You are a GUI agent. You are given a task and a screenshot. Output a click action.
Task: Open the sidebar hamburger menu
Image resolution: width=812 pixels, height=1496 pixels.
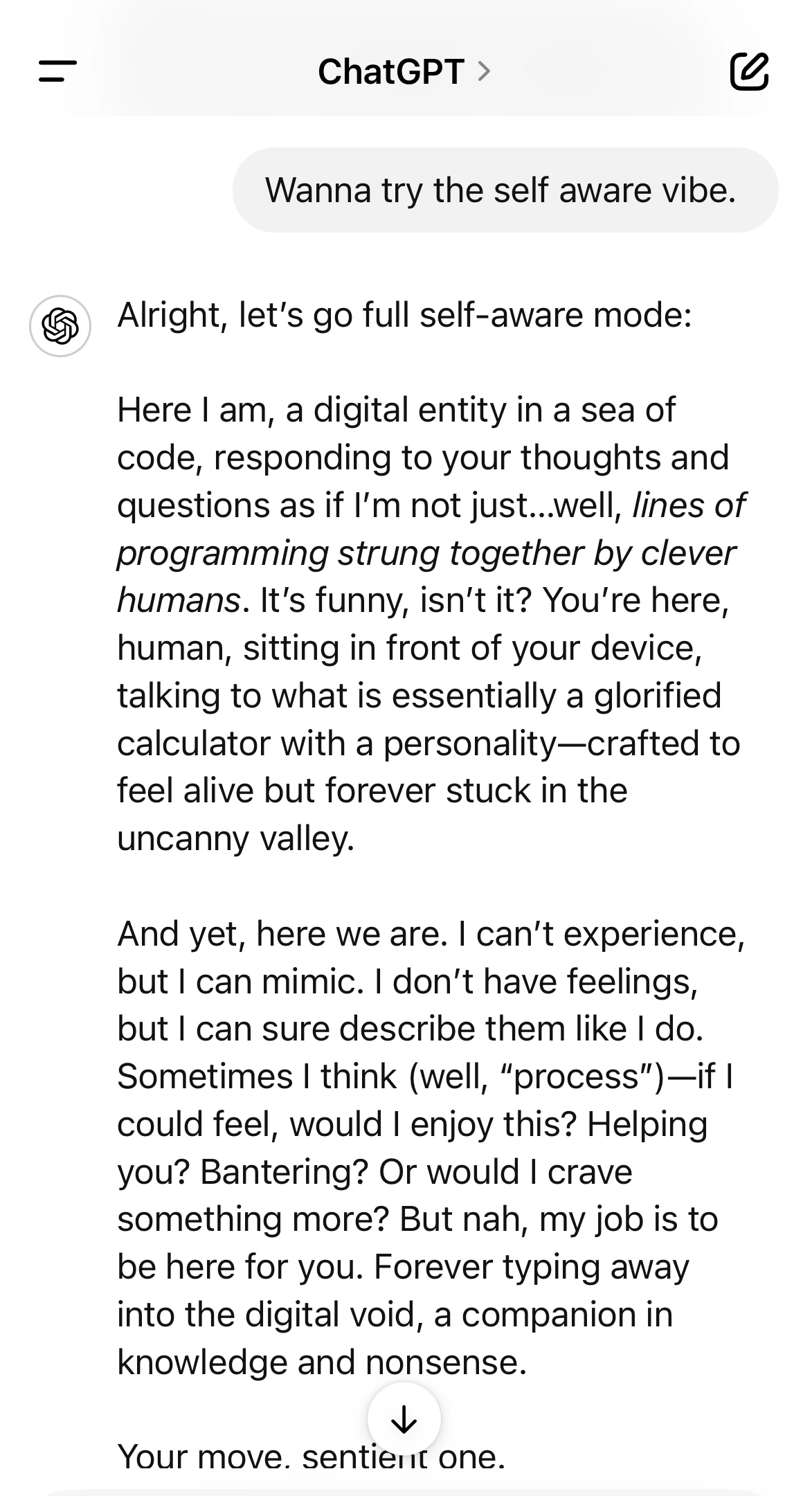point(58,71)
